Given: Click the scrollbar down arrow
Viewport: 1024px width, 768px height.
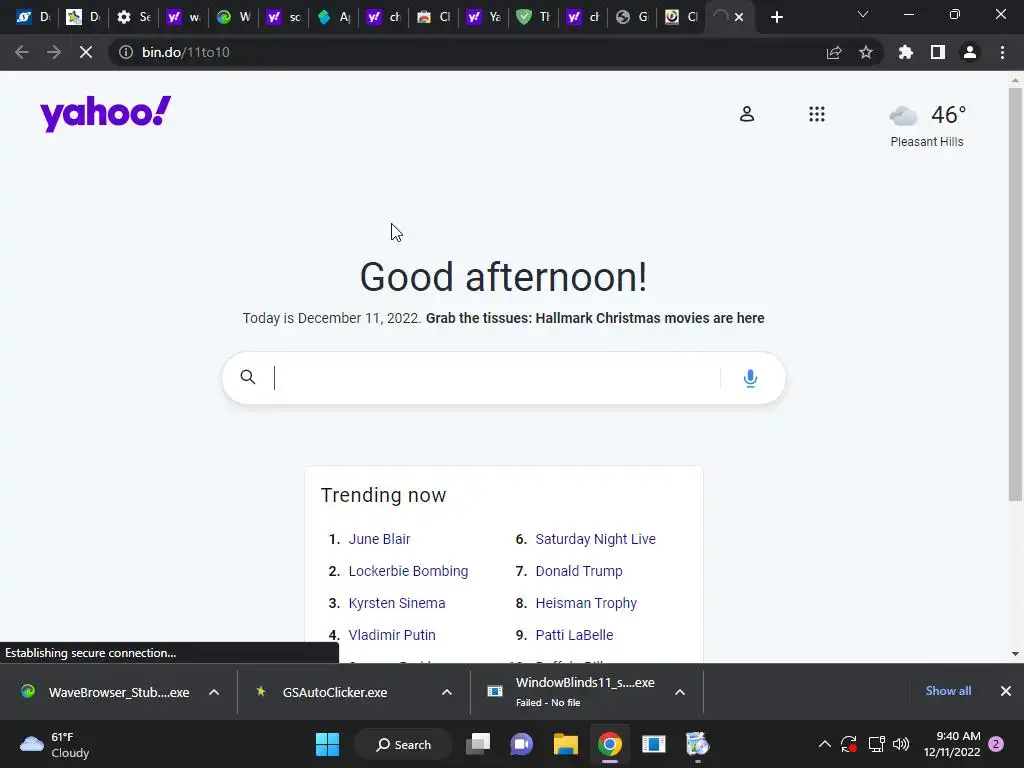Looking at the screenshot, I should click(1015, 654).
